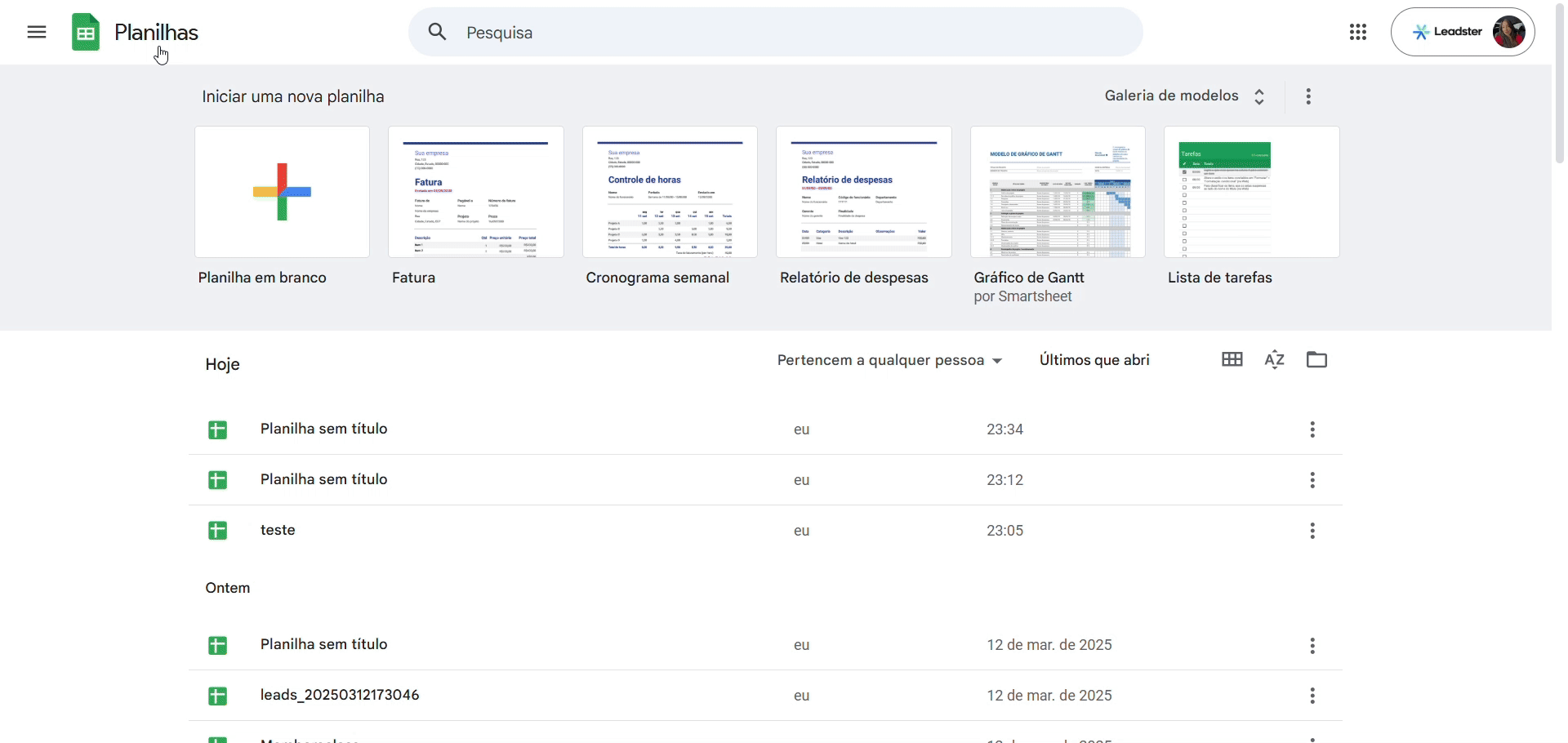Open Planilha sem título from 23:34
The width and height of the screenshot is (1568, 743).
pos(765,429)
